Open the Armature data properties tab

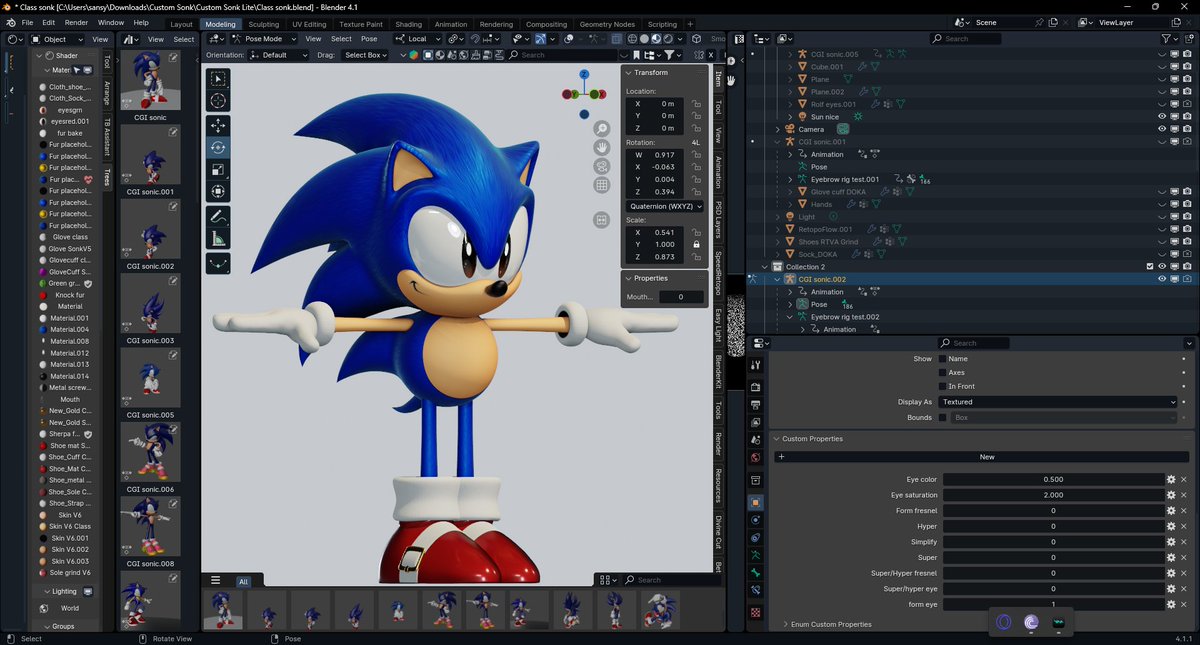coord(756,555)
